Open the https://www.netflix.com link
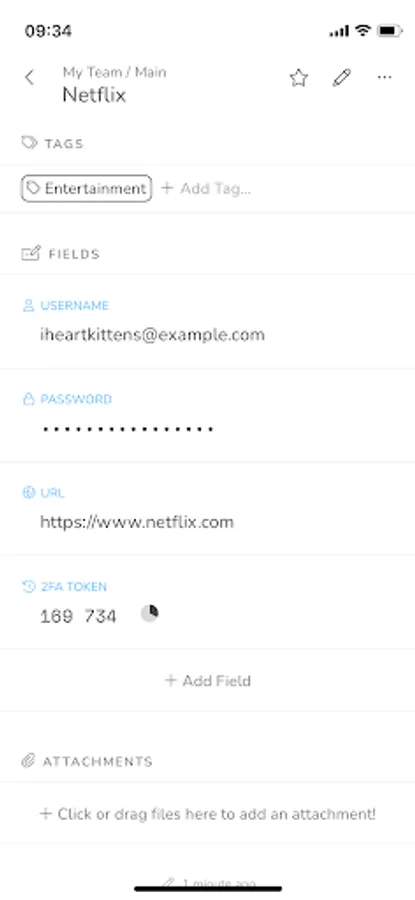This screenshot has width=415, height=900. click(137, 522)
